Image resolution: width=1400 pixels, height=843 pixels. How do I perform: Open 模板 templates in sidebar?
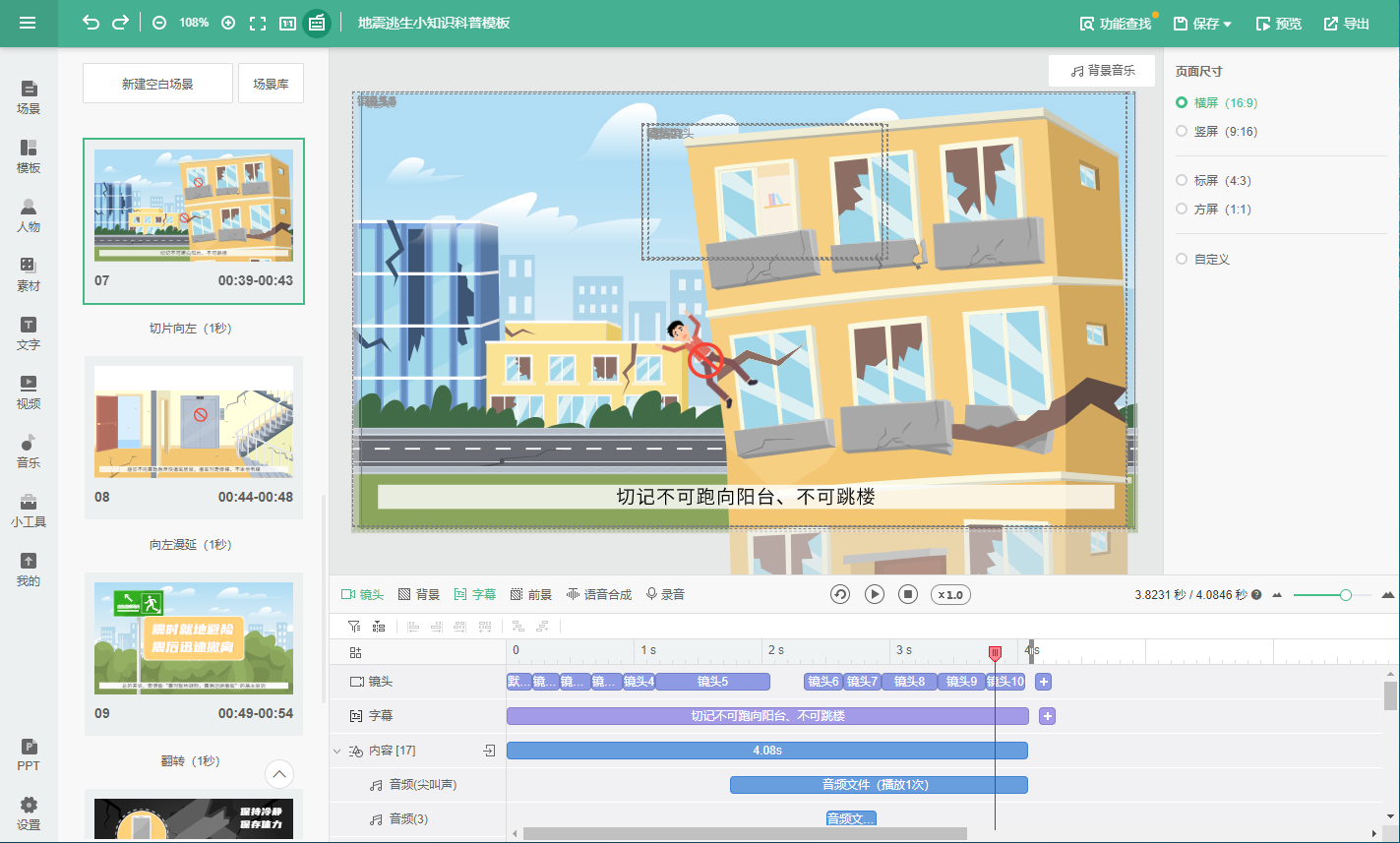coord(29,156)
